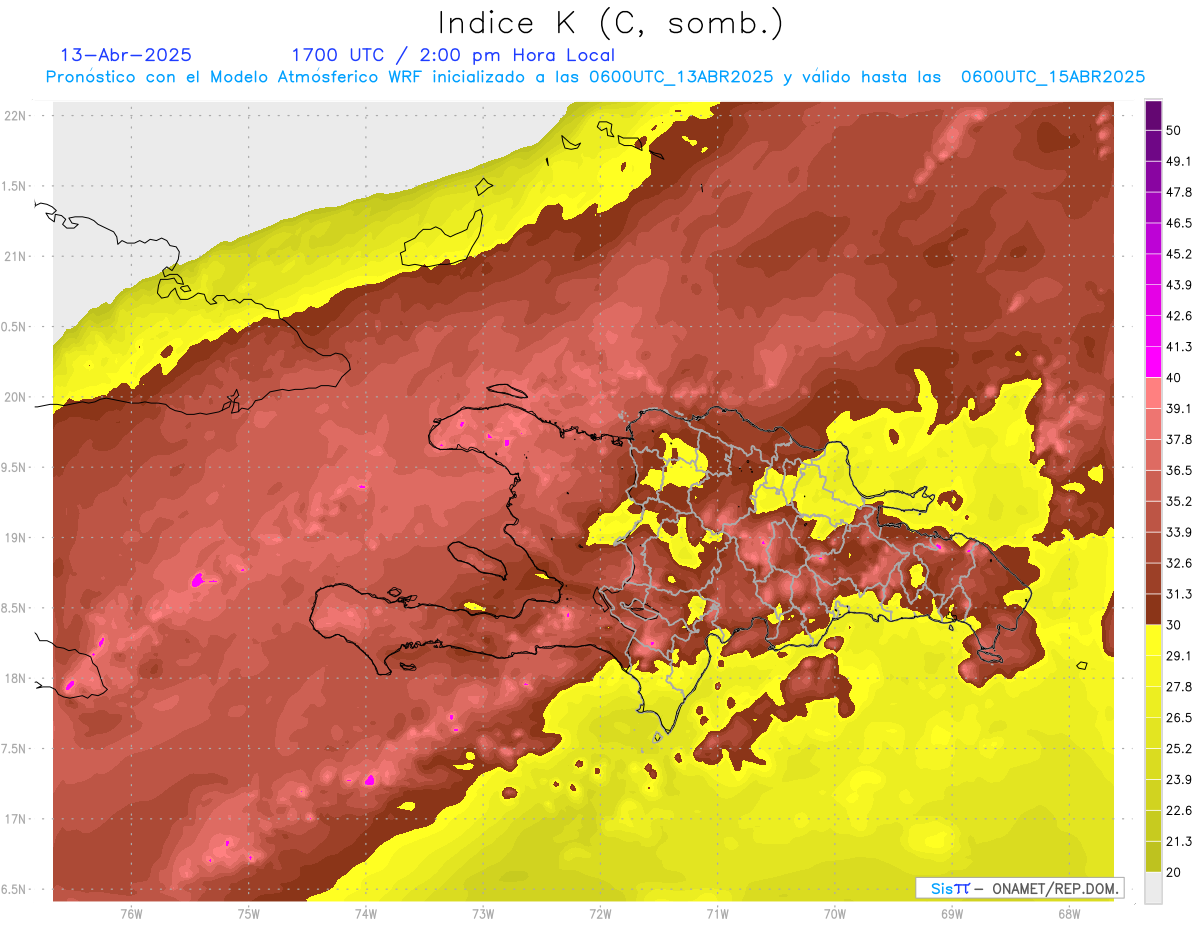Click the time label "1700 UTC / 2:00 pm Hora Local"
The width and height of the screenshot is (1200, 927).
click(x=453, y=55)
